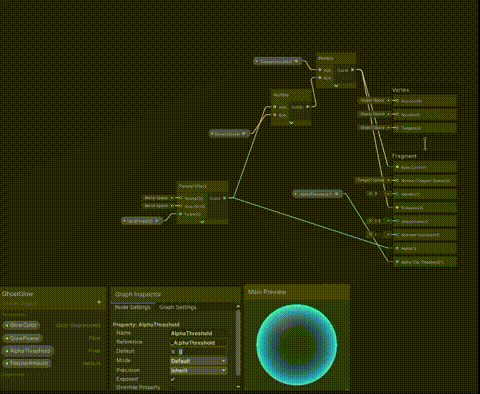Click the Graph Inspector panel title

pyautogui.click(x=138, y=294)
